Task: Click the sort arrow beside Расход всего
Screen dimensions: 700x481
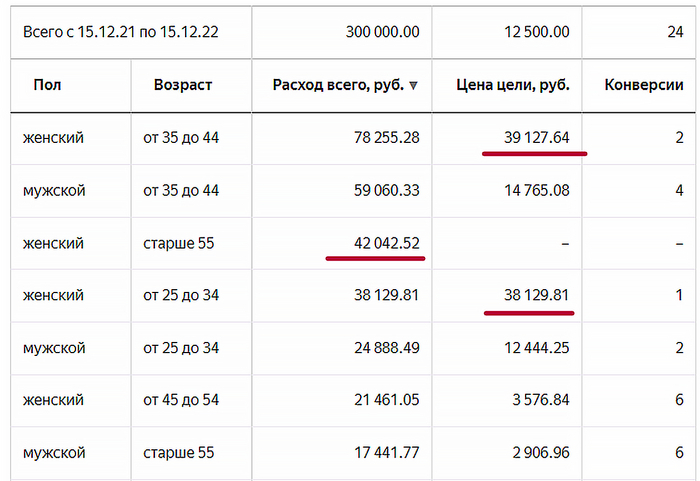Action: pos(413,86)
